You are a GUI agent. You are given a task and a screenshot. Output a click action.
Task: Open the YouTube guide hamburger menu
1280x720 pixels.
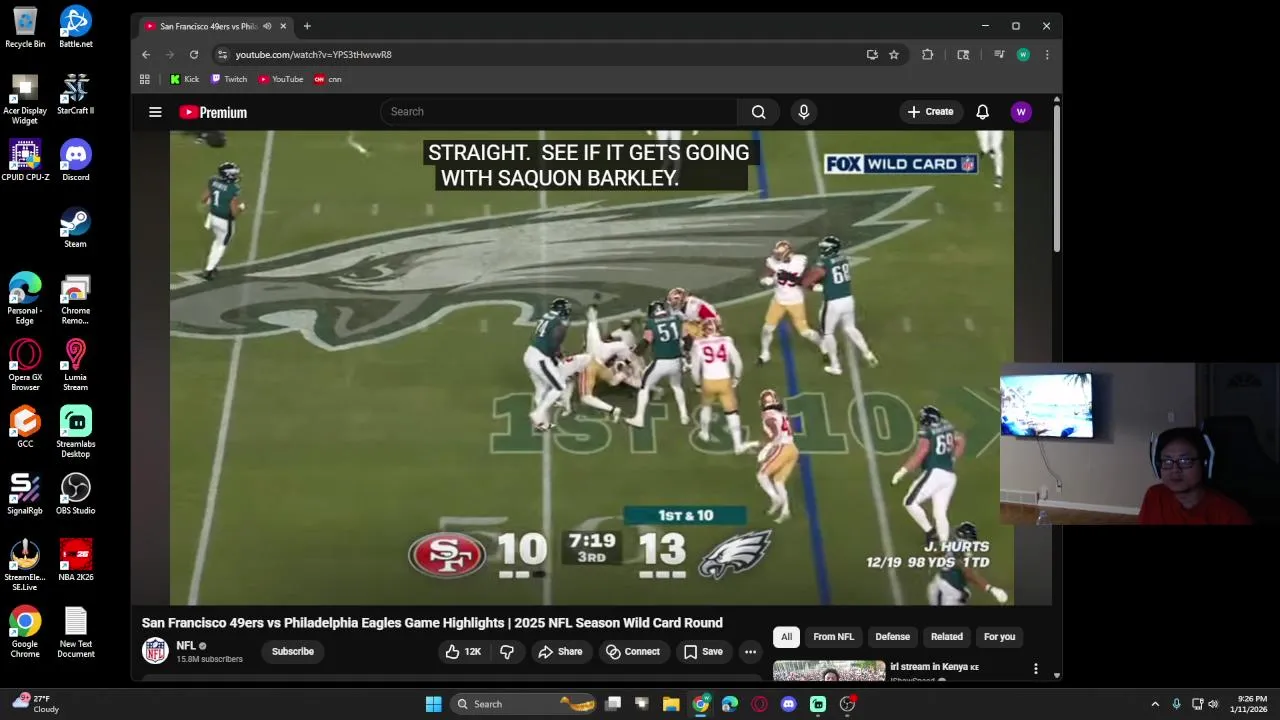coord(155,112)
